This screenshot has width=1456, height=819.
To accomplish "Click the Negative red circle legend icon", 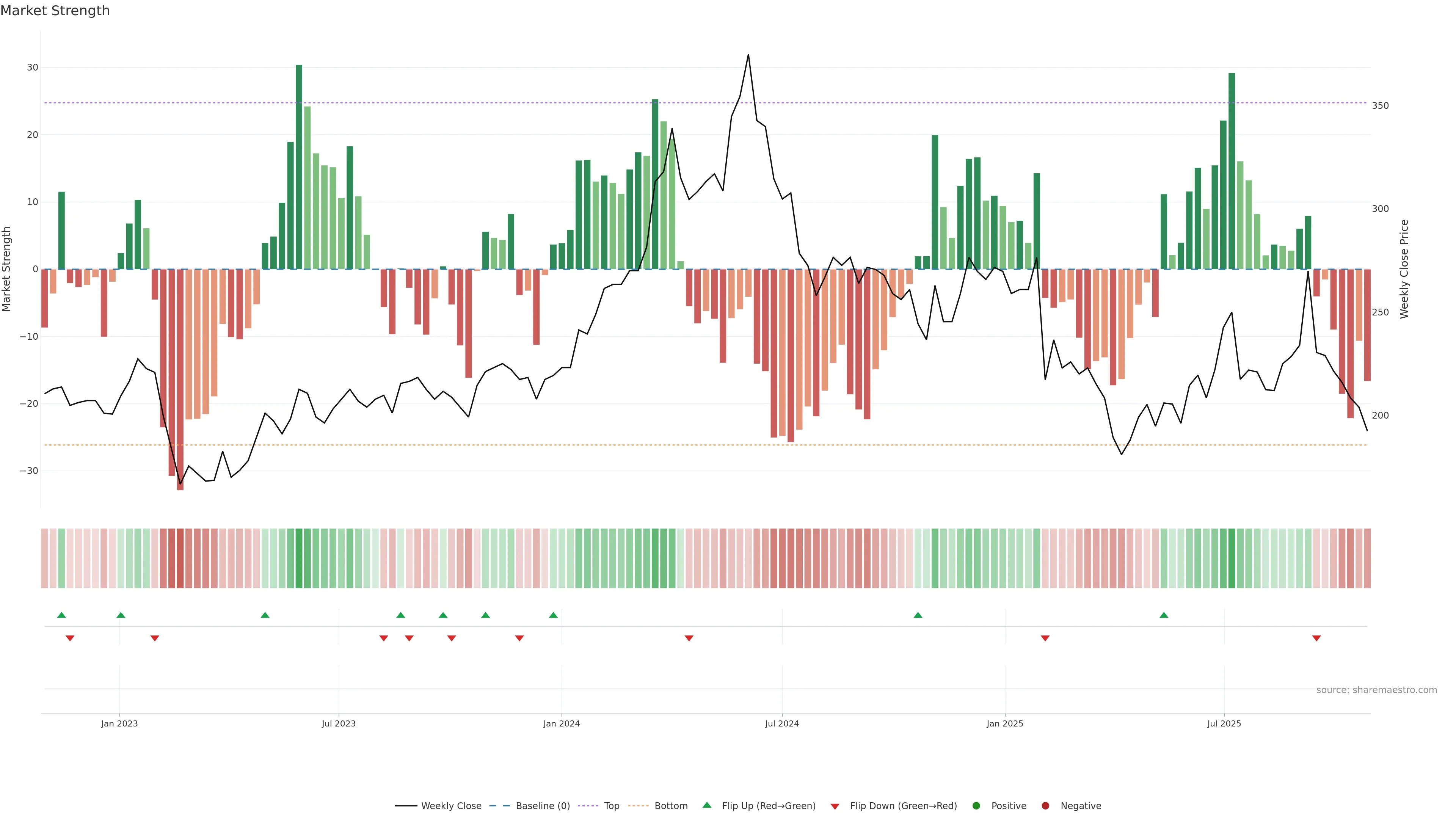I will 1045,806.
